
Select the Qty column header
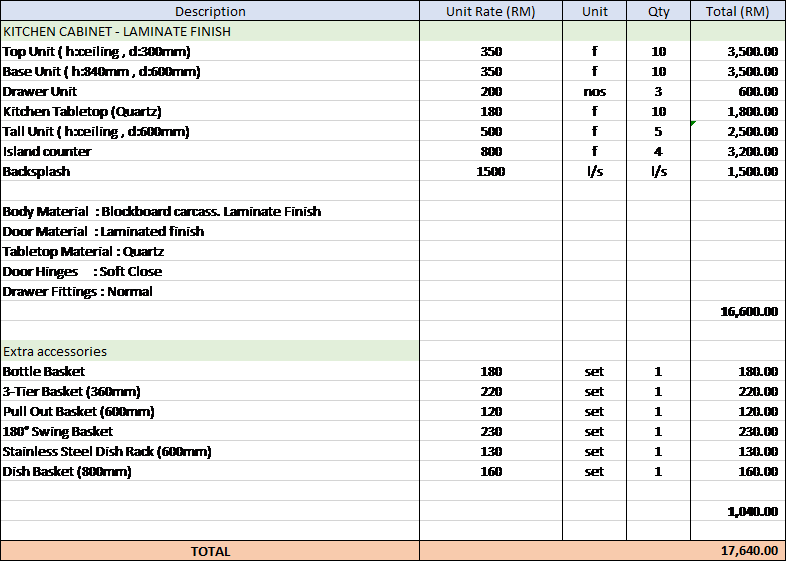click(x=658, y=11)
